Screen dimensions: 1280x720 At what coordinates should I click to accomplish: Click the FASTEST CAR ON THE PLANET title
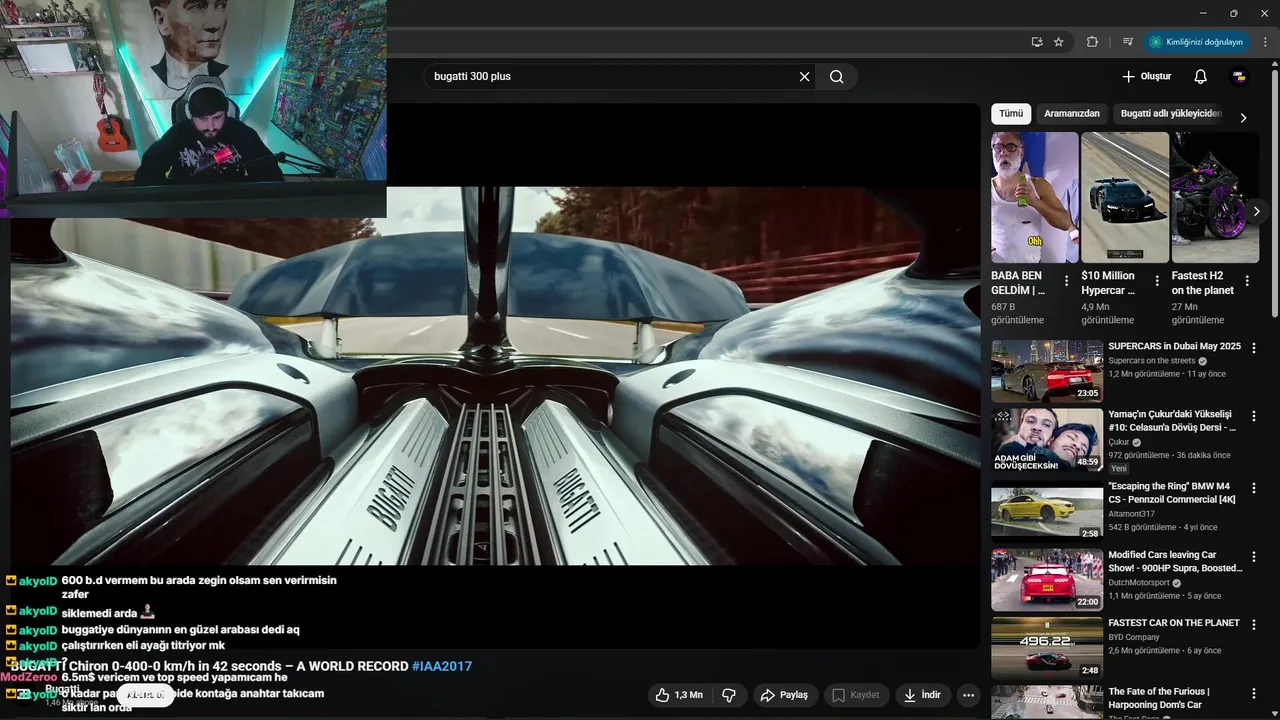1174,623
